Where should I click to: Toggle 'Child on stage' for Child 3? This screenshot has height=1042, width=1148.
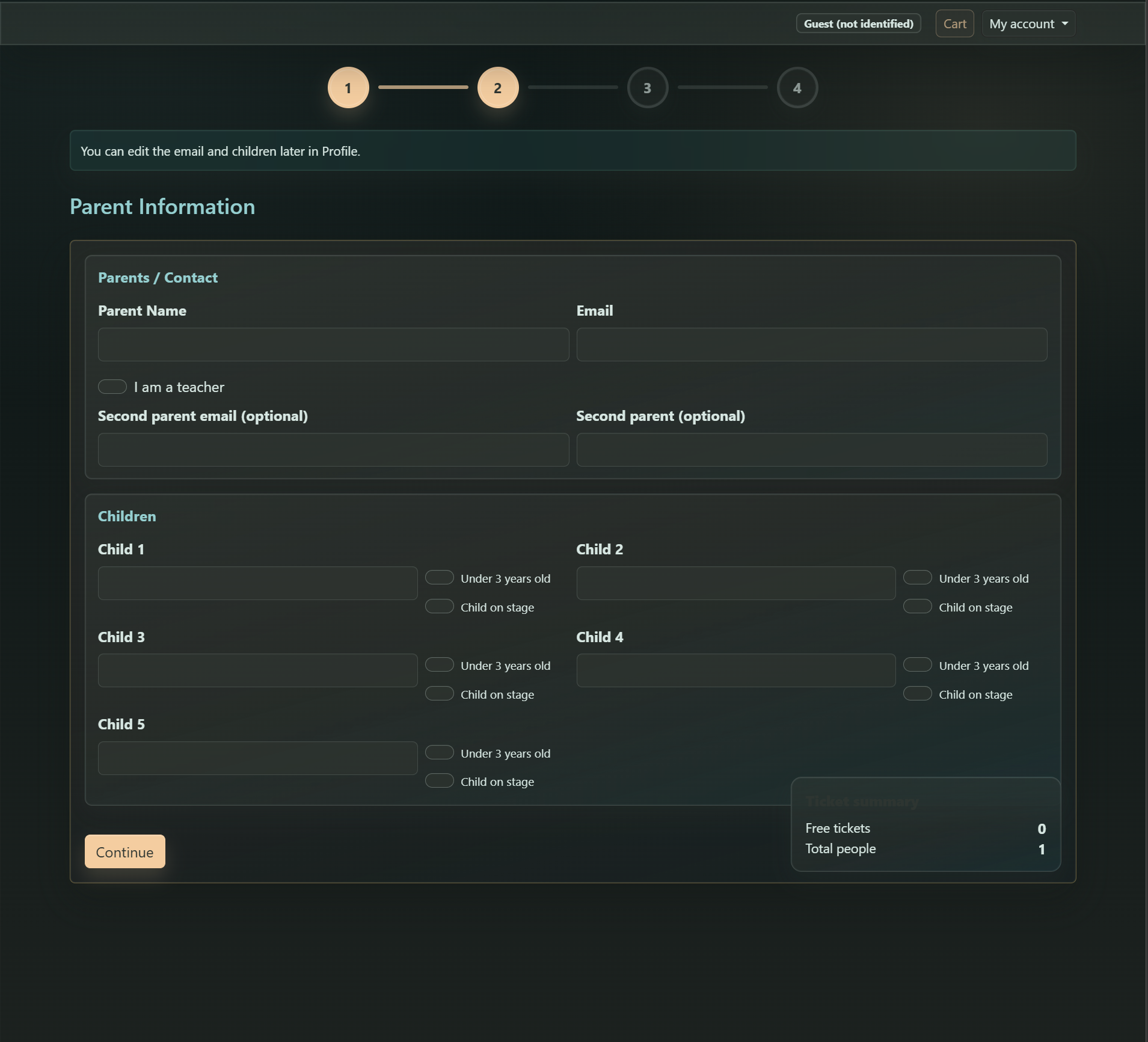click(439, 694)
